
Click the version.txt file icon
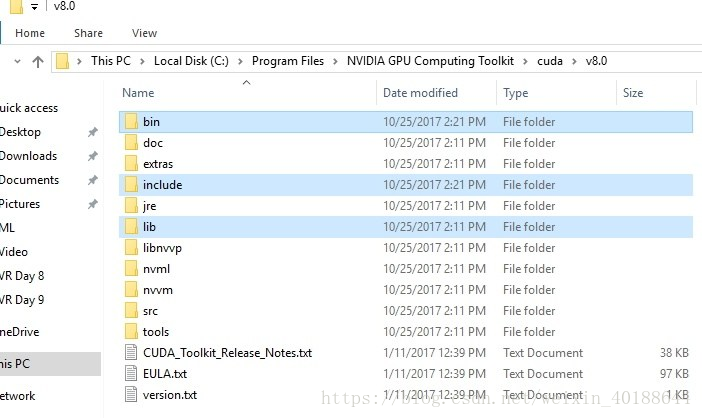[x=131, y=395]
